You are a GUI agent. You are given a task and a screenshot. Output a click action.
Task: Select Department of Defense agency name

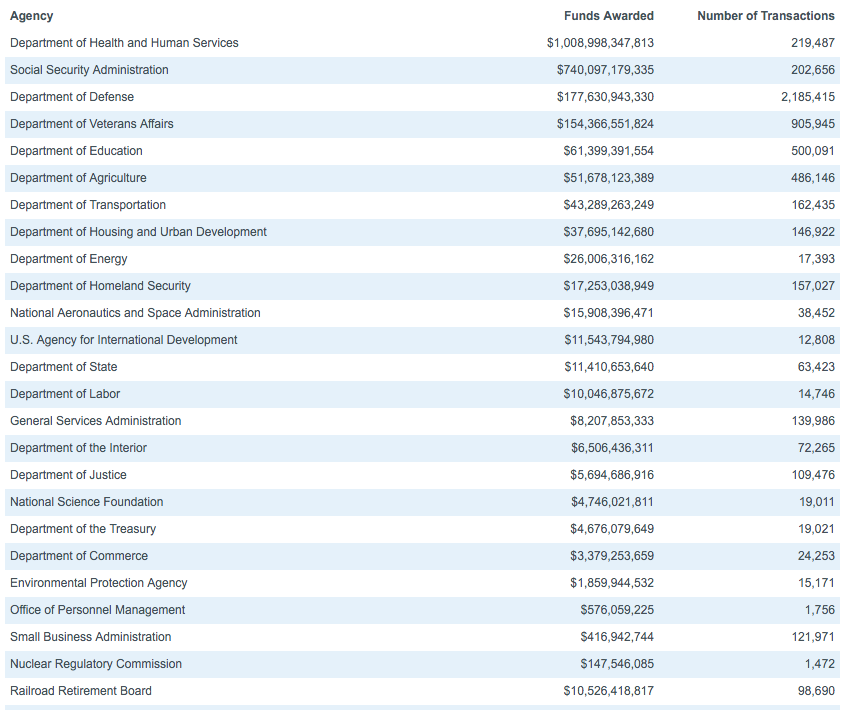point(72,97)
